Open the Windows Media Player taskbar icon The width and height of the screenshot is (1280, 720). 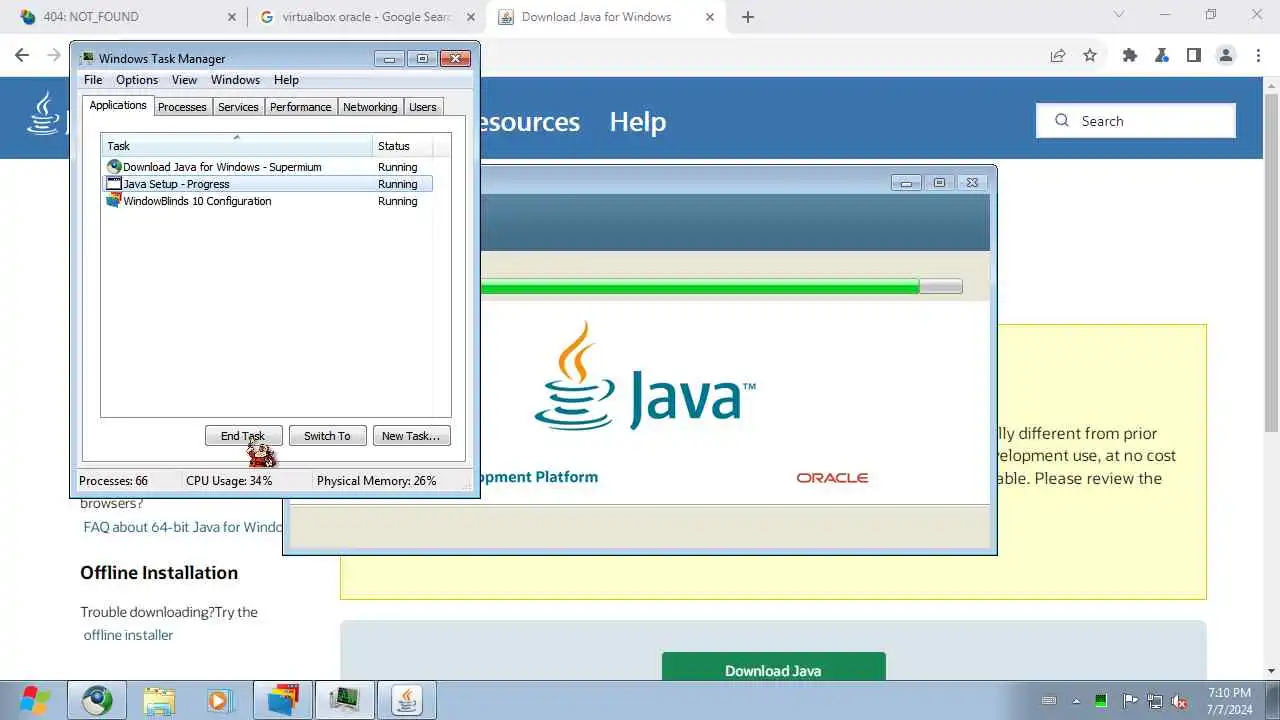tap(220, 700)
